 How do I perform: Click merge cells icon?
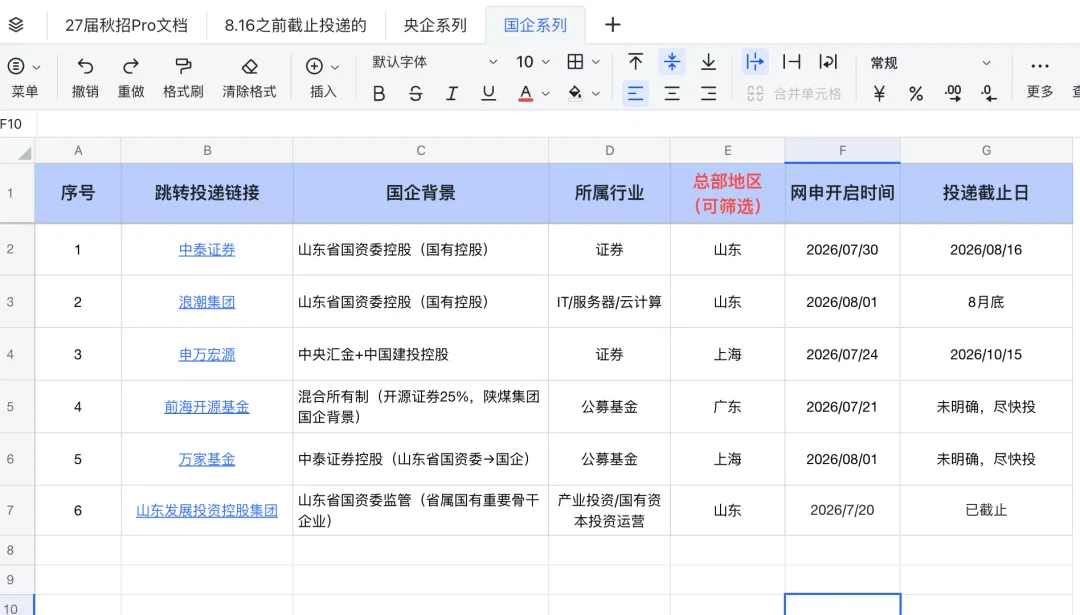[x=755, y=94]
